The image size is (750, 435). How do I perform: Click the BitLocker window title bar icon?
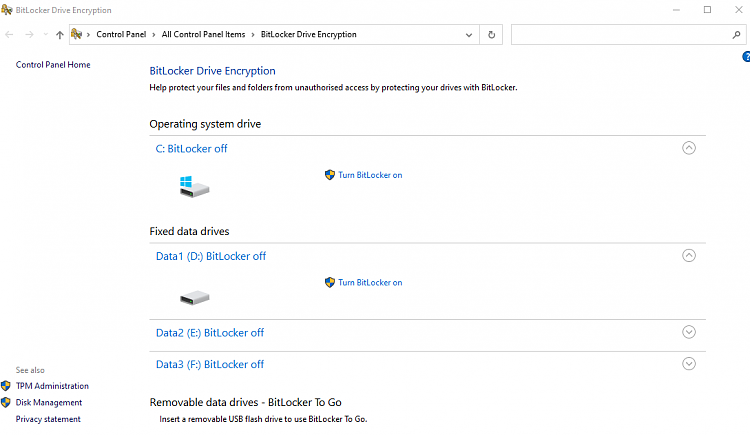tap(7, 10)
